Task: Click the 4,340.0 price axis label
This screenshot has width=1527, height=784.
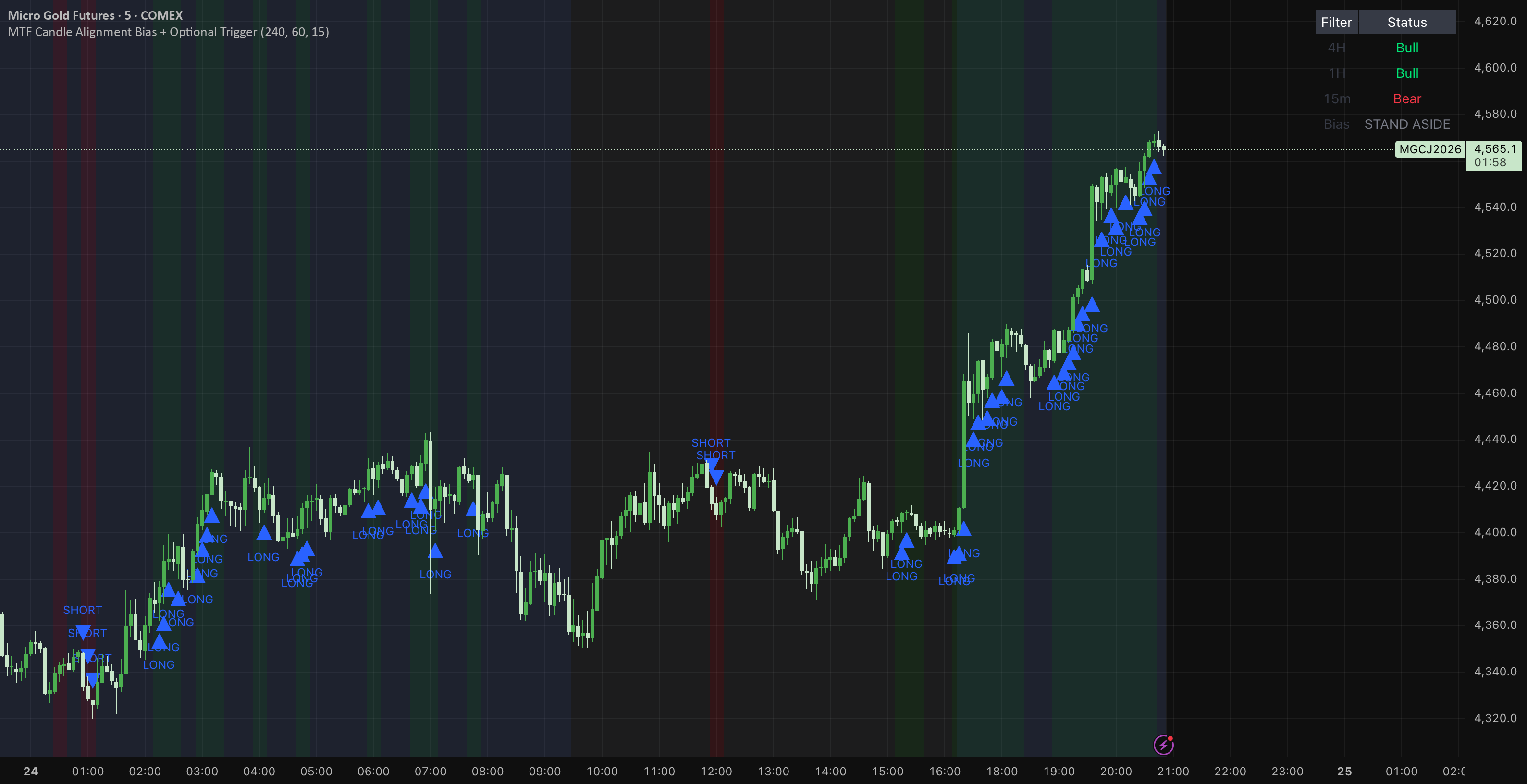Action: tap(1495, 672)
